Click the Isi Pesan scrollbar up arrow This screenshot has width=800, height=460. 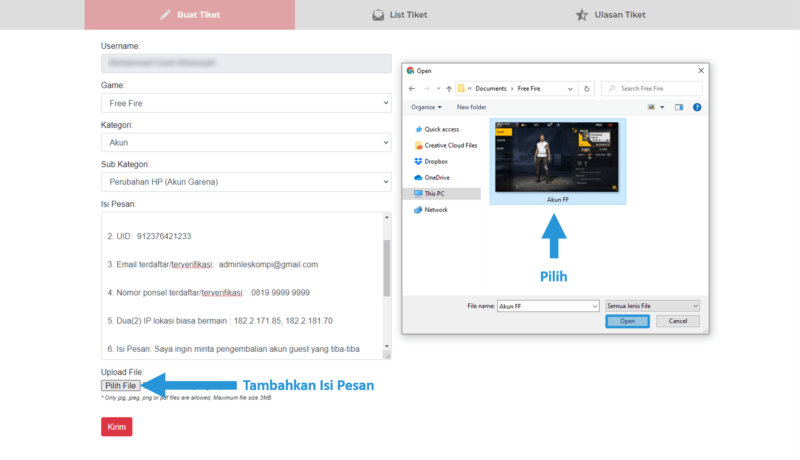[x=387, y=217]
